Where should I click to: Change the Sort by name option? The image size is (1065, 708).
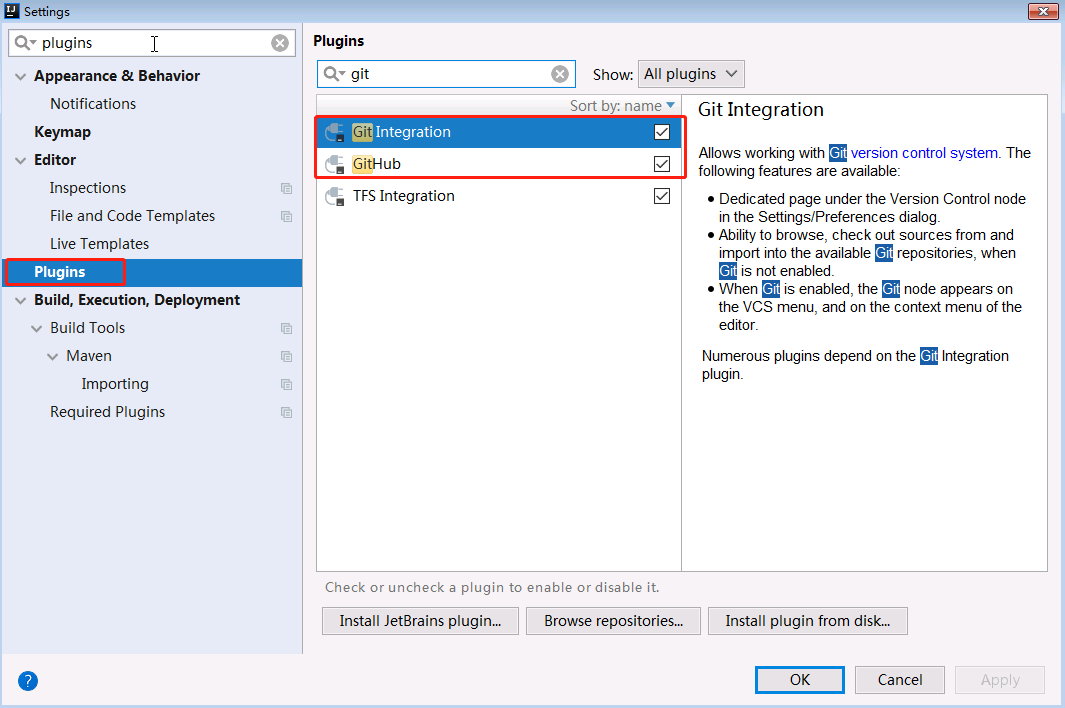click(622, 106)
